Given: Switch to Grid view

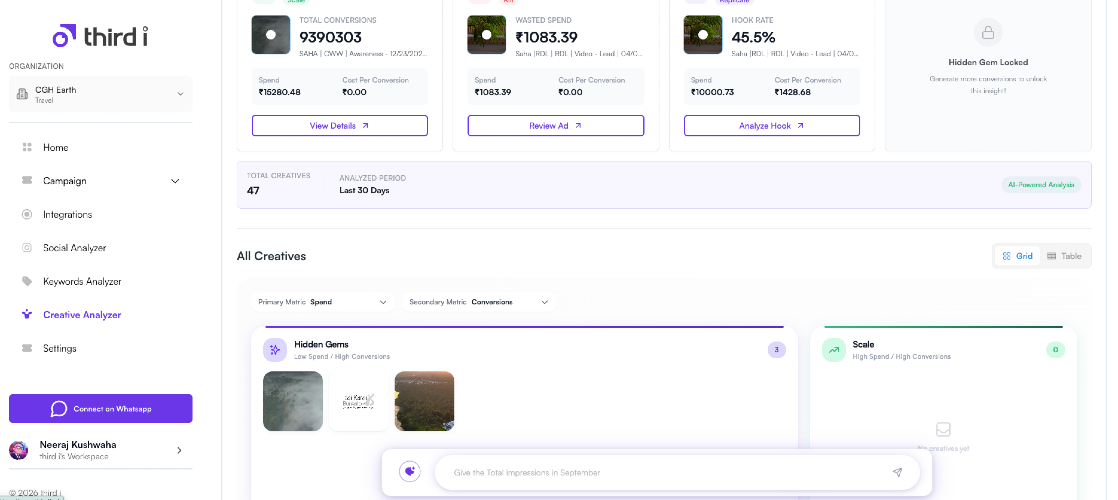Looking at the screenshot, I should (1017, 256).
